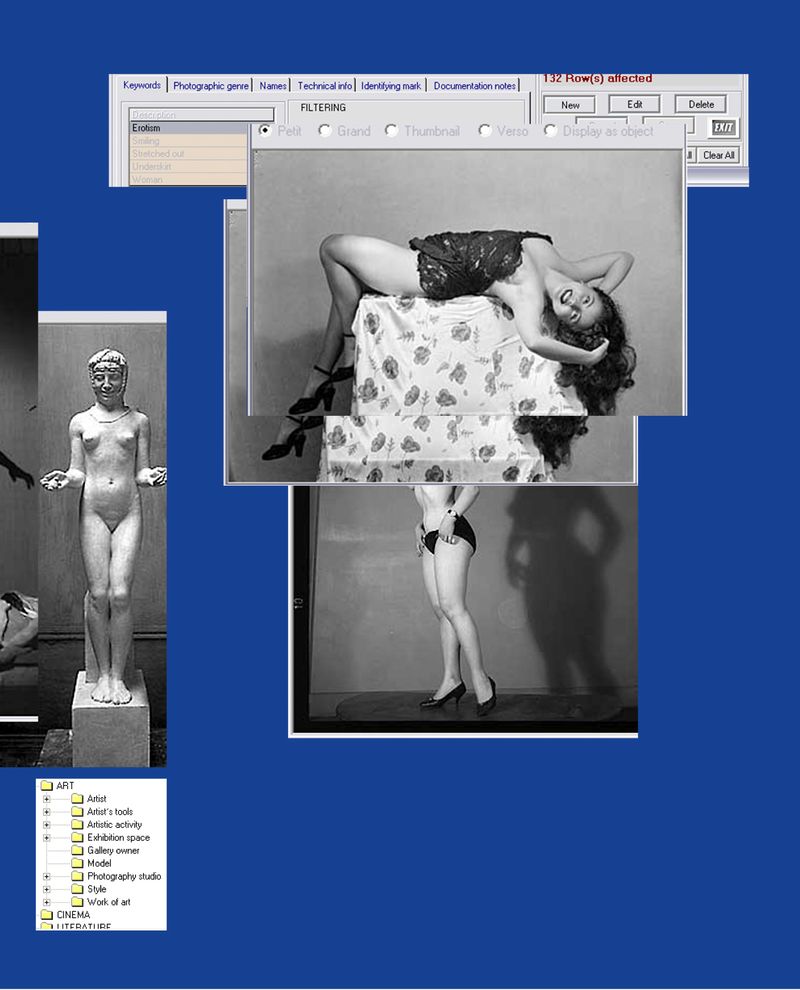
Task: Click the CINEMA folder icon
Action: [46, 913]
